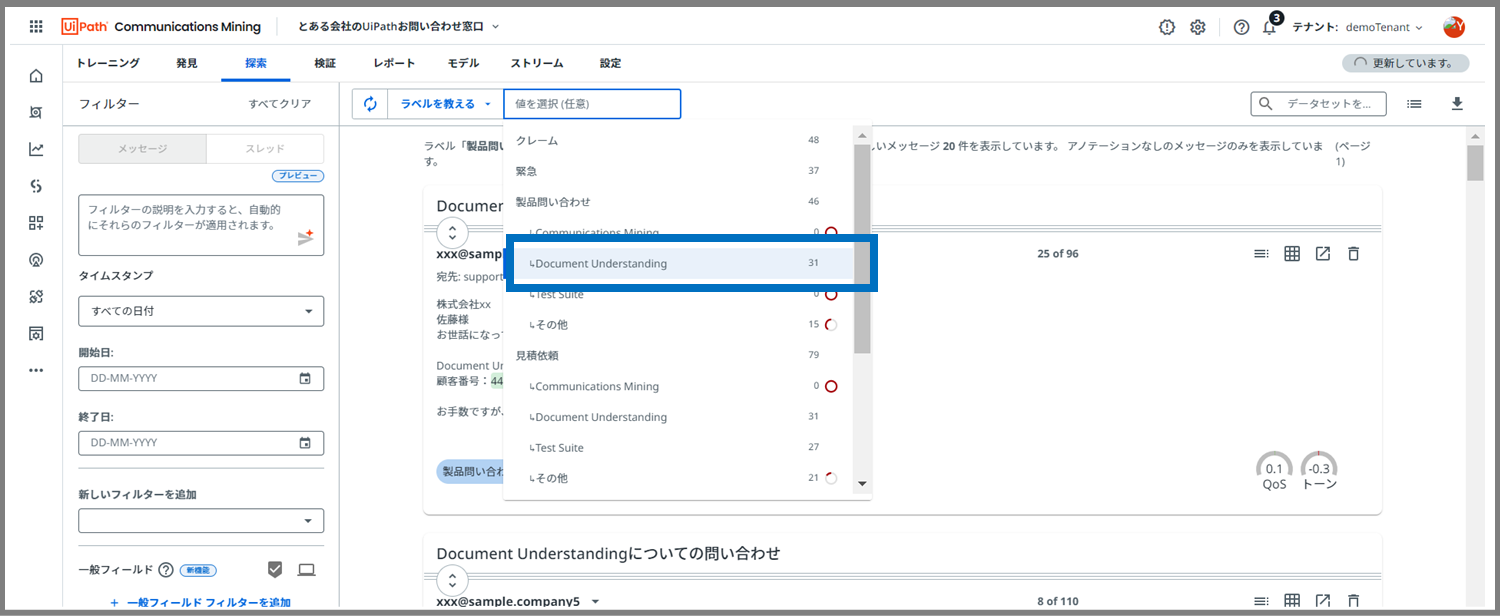
Task: Expand sender dropdown for xxx@sample.company5
Action: [595, 602]
